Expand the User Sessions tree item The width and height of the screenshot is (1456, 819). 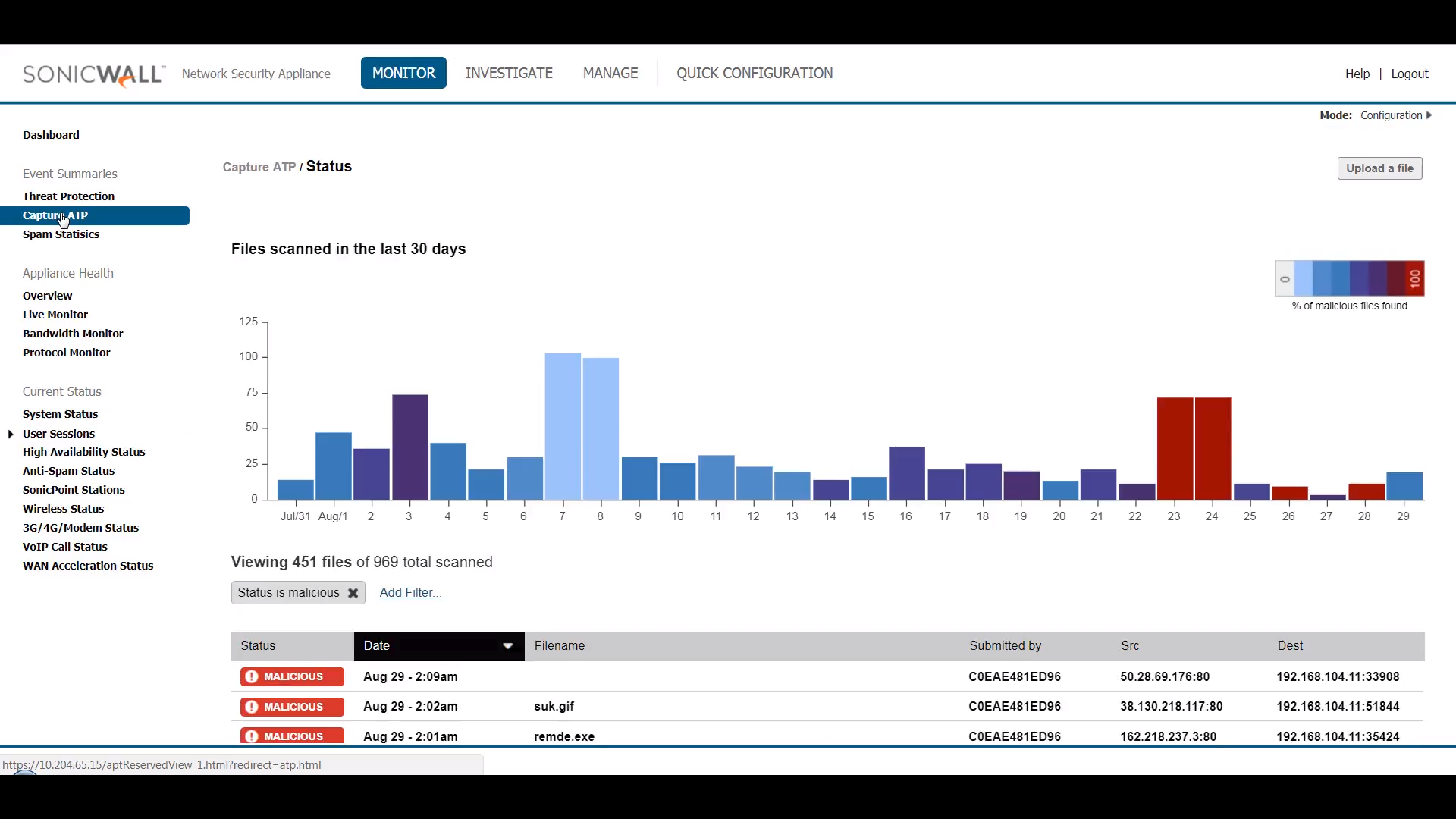(11, 434)
